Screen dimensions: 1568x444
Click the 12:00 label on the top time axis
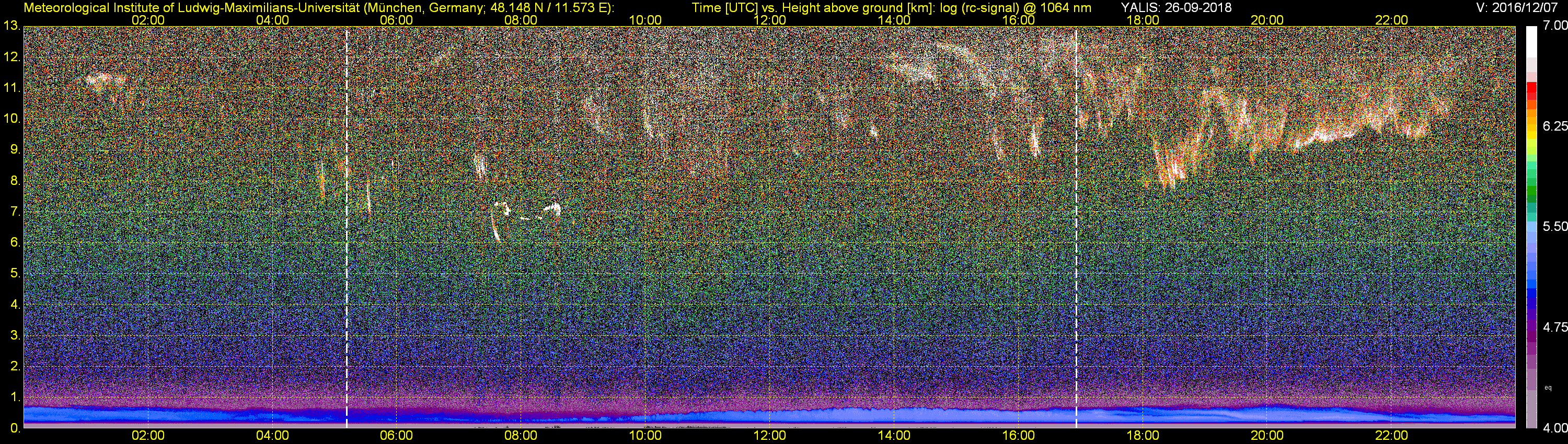click(x=769, y=20)
